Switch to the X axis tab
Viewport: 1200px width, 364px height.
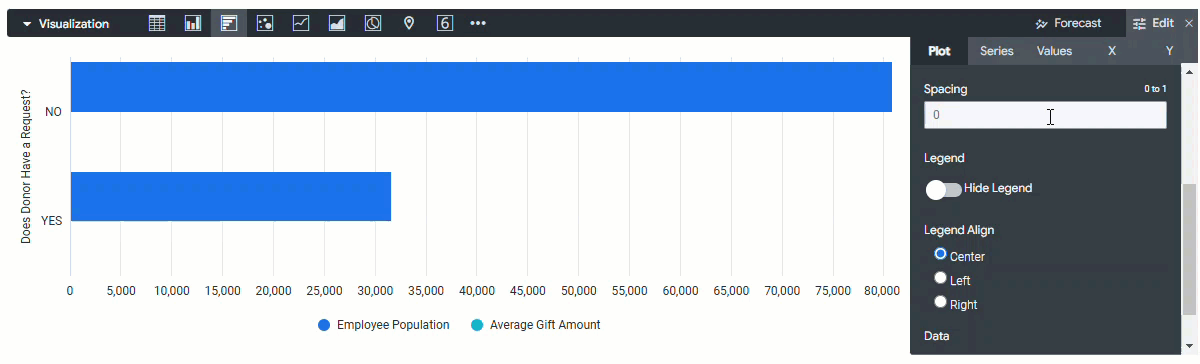coord(1112,51)
